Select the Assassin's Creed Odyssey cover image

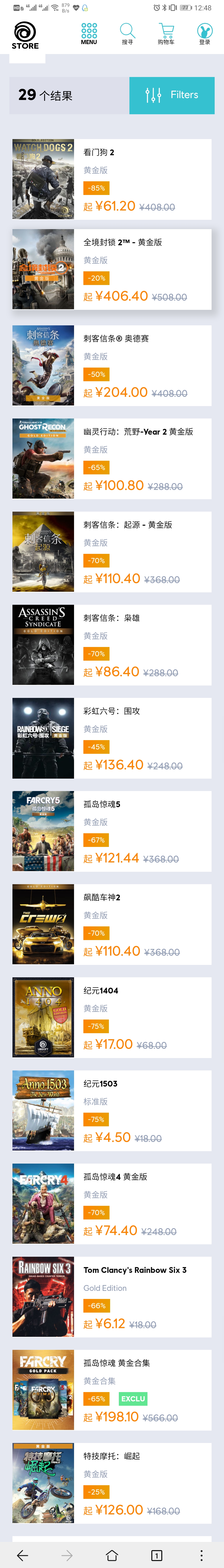pos(43,365)
